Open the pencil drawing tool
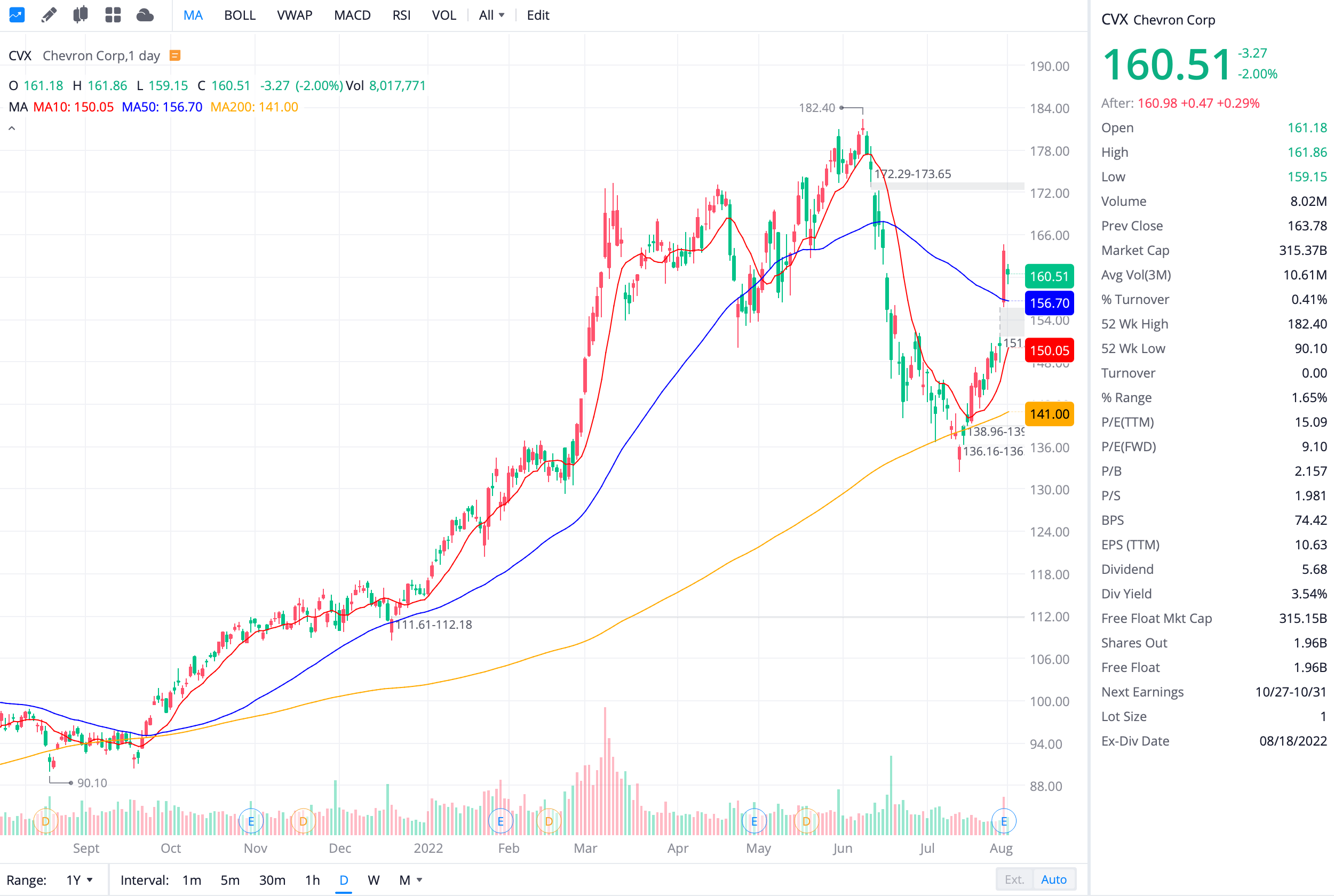This screenshot has height=896, width=1334. point(49,15)
